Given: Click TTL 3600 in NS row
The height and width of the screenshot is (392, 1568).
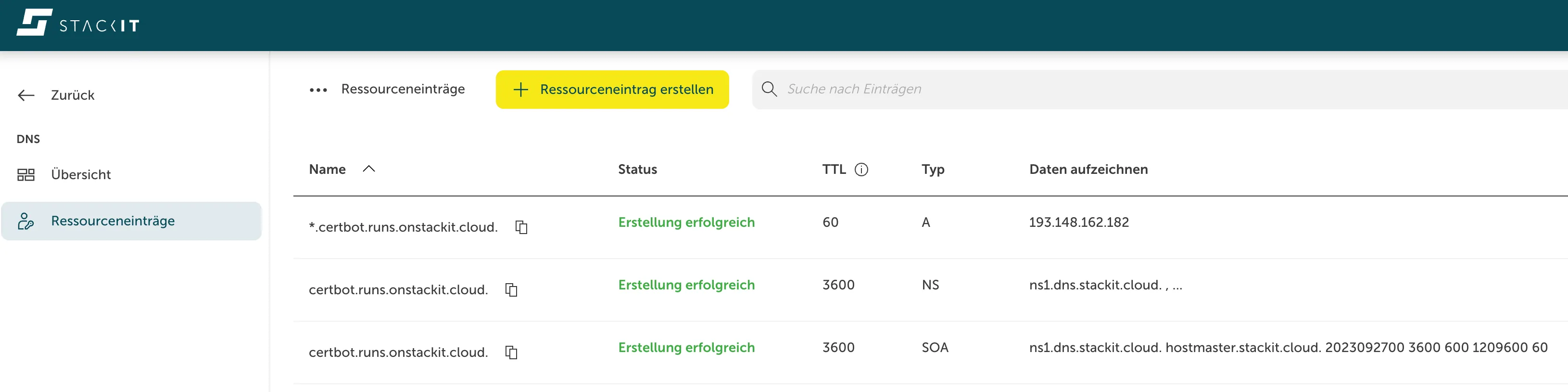Looking at the screenshot, I should 838,285.
